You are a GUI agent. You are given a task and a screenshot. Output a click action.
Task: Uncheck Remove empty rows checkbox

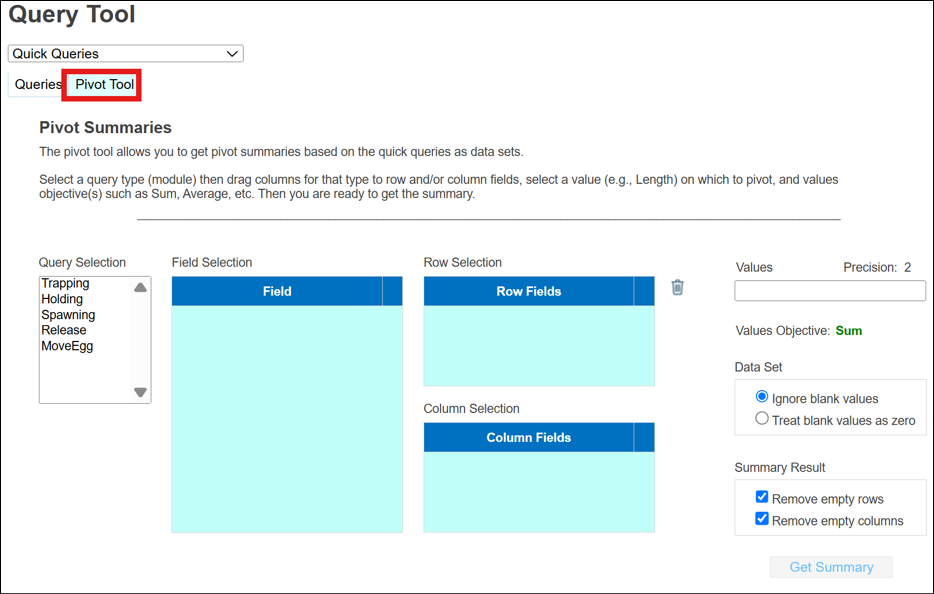coord(762,497)
